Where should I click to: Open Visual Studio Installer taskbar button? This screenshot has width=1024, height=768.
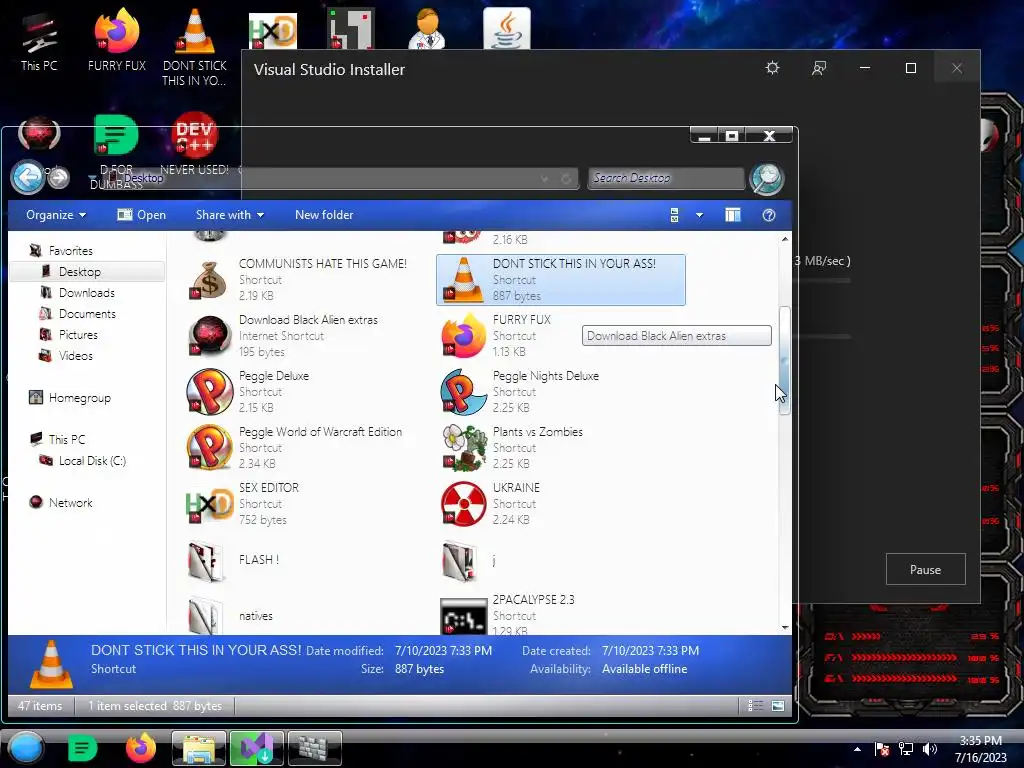coord(257,748)
